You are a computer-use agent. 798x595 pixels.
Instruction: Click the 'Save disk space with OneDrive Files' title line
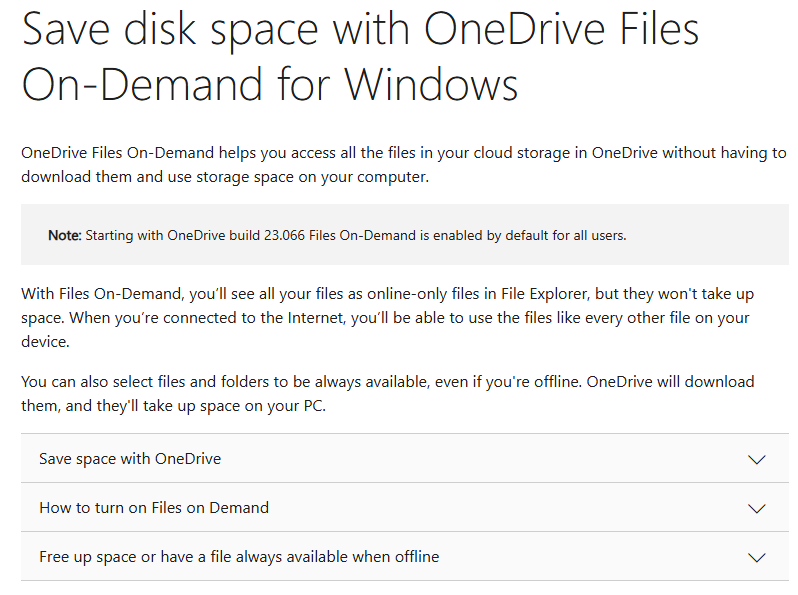coord(360,30)
